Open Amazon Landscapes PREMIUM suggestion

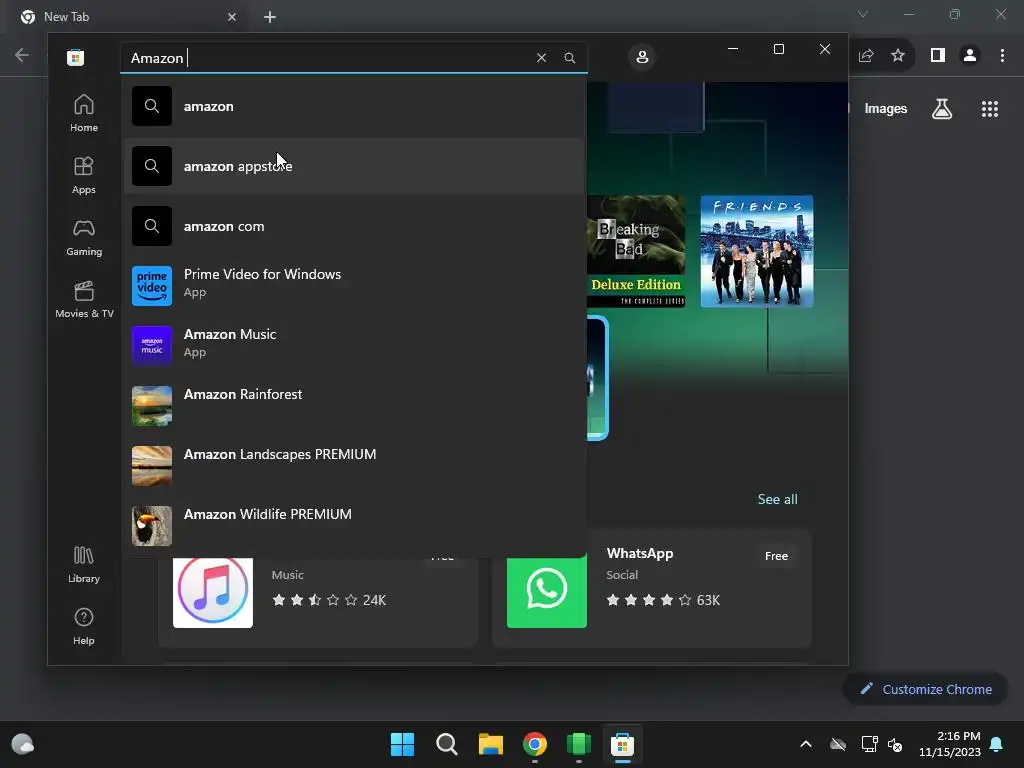(354, 465)
